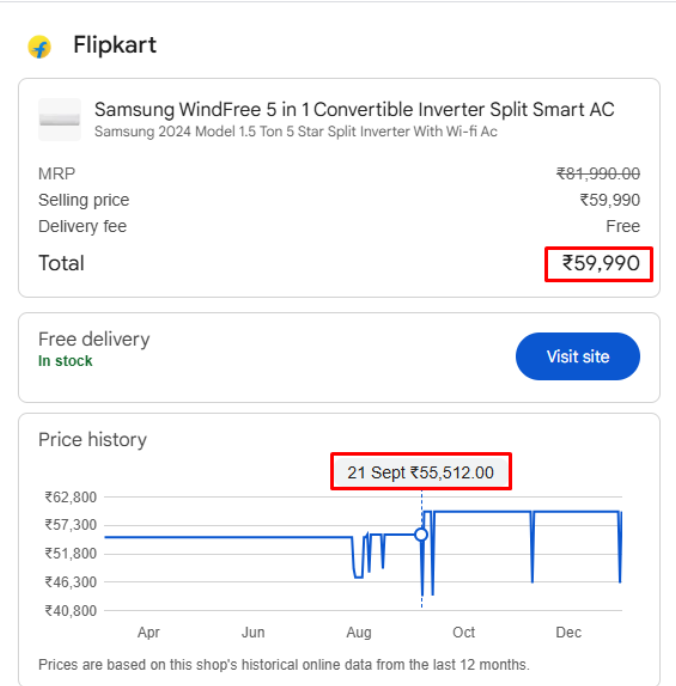676x686 pixels.
Task: Click the product subtitle about 1.5 Ton model
Action: (x=296, y=131)
